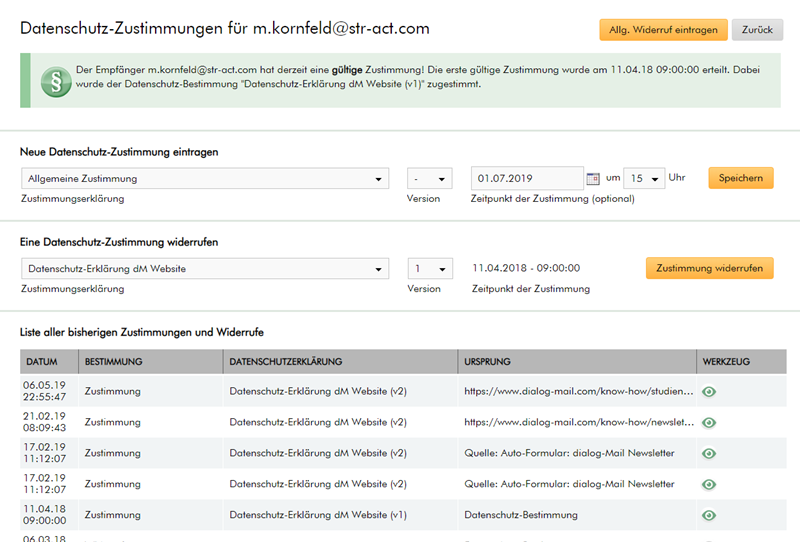Click page title with m.kornfeld@str-act.com
800x542 pixels.
[x=224, y=28]
